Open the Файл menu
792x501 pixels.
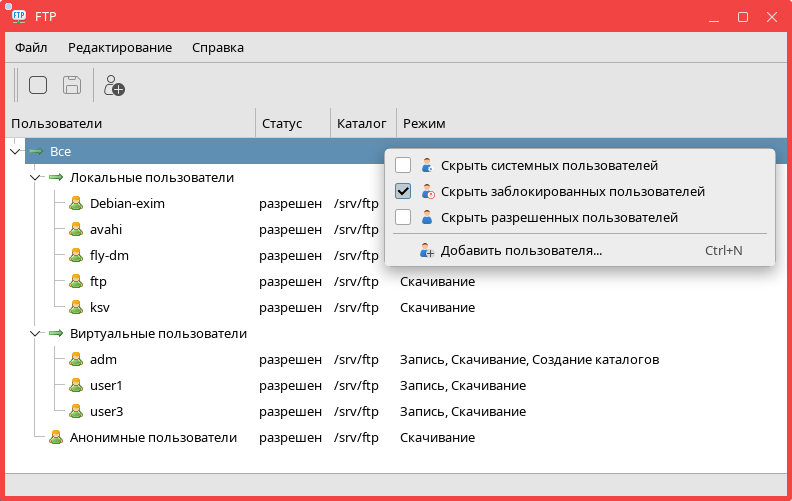click(x=31, y=47)
